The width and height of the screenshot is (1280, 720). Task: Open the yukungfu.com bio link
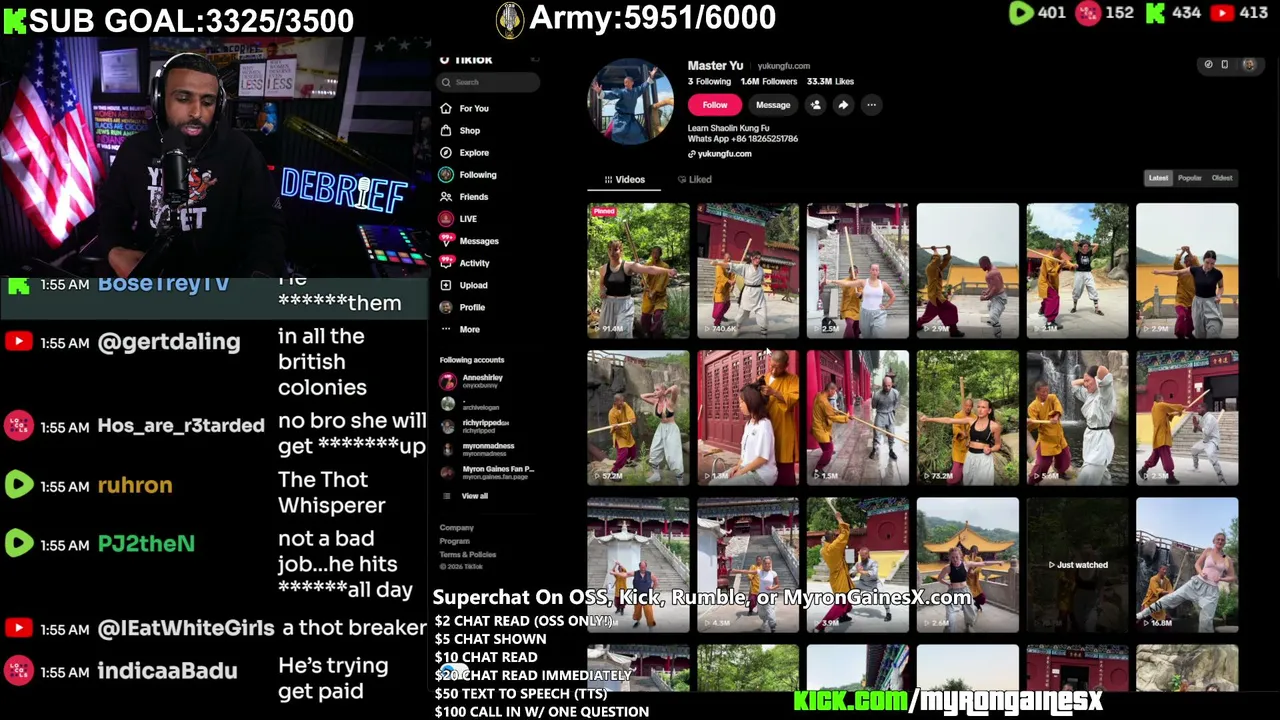pyautogui.click(x=724, y=154)
